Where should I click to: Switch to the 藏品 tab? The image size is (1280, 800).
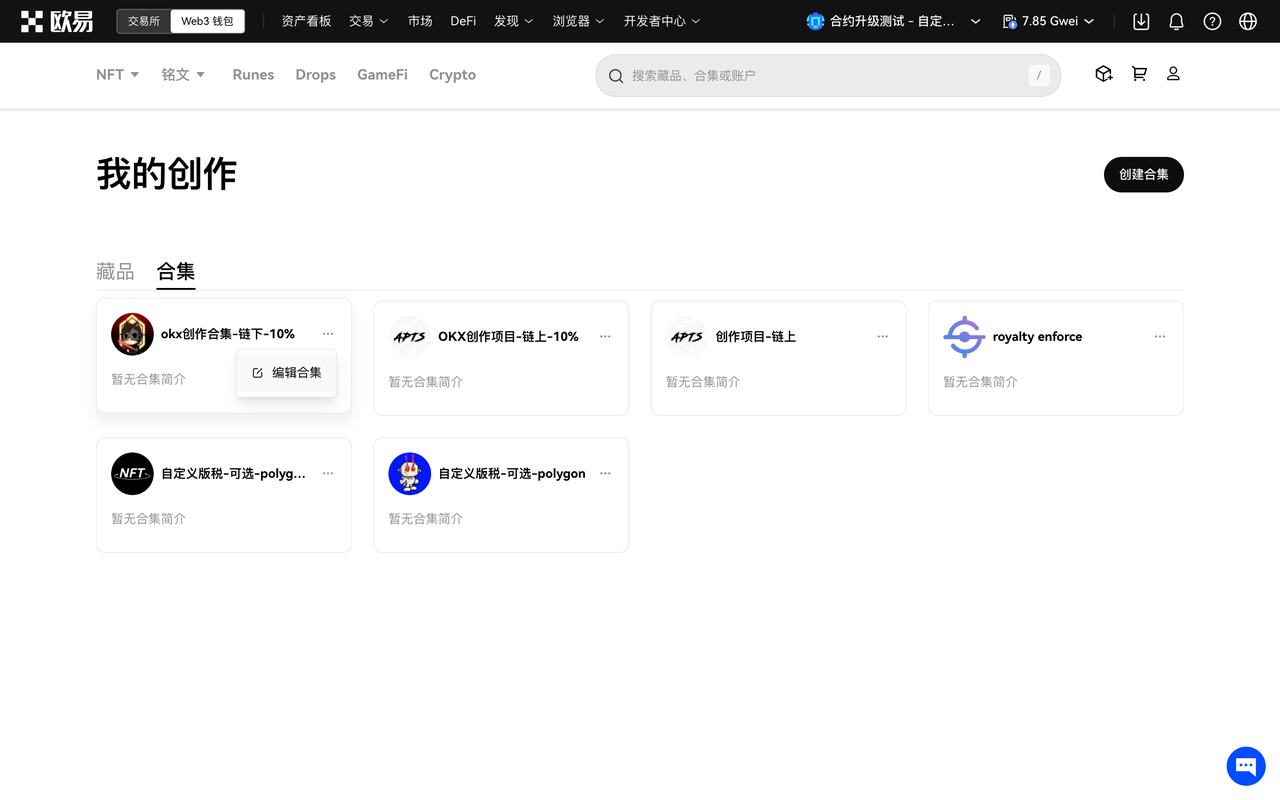coord(115,271)
